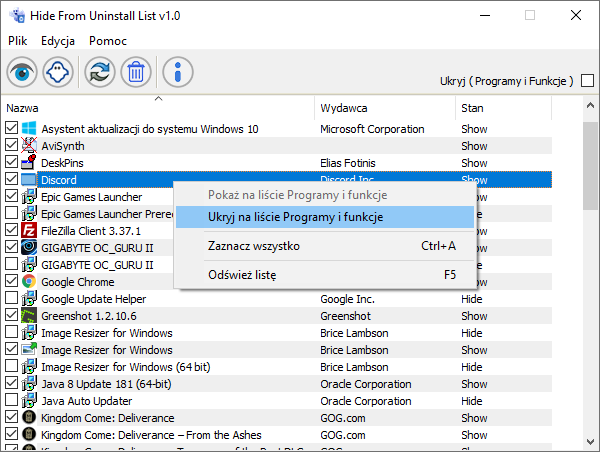The image size is (600, 452).
Task: Click the app icon in the title bar
Action: pyautogui.click(x=17, y=16)
